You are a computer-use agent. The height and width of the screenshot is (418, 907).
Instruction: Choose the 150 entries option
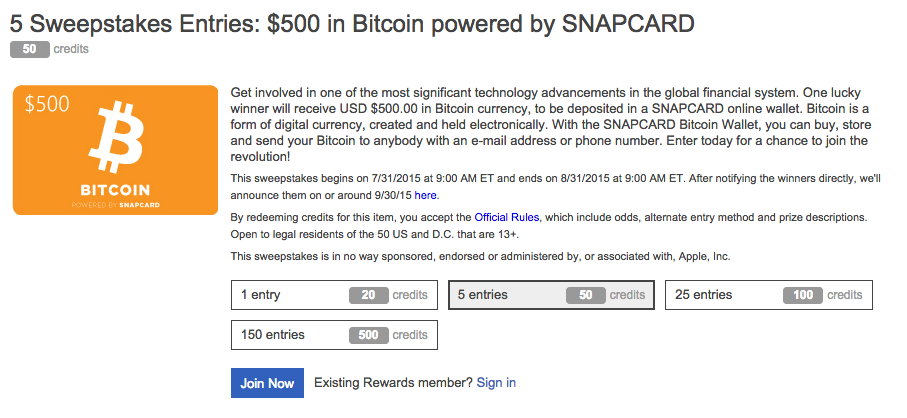[334, 335]
